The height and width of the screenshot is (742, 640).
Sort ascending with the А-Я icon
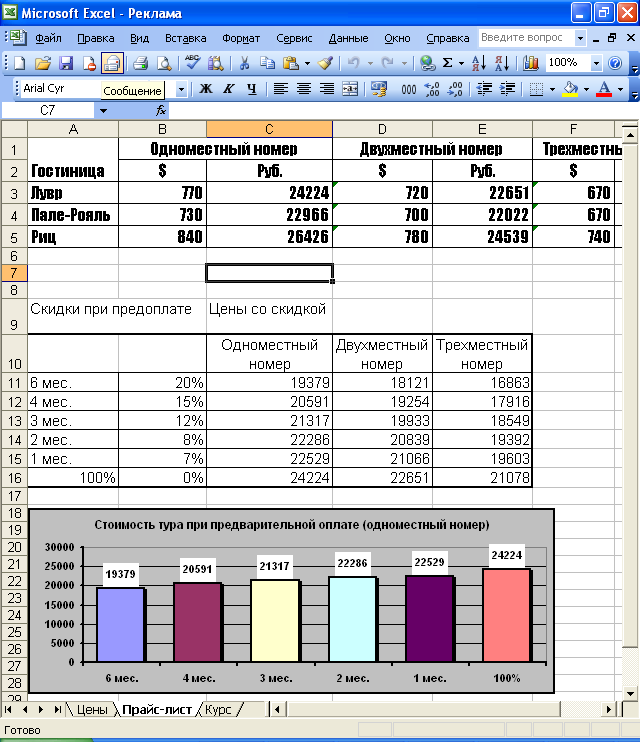478,63
